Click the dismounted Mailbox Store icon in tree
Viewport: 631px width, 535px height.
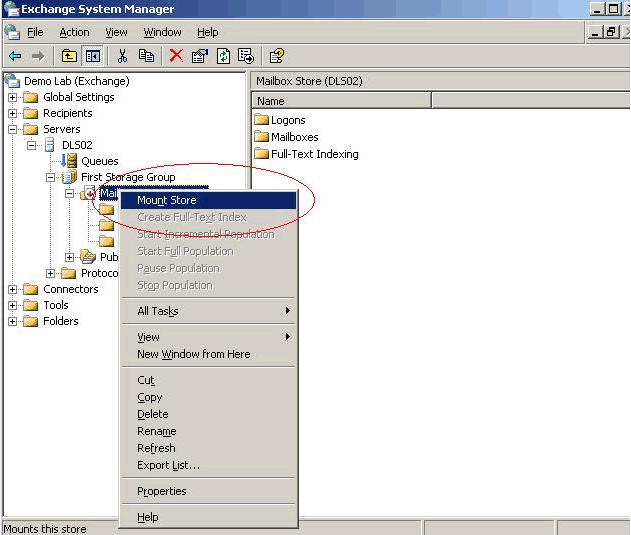pos(88,193)
